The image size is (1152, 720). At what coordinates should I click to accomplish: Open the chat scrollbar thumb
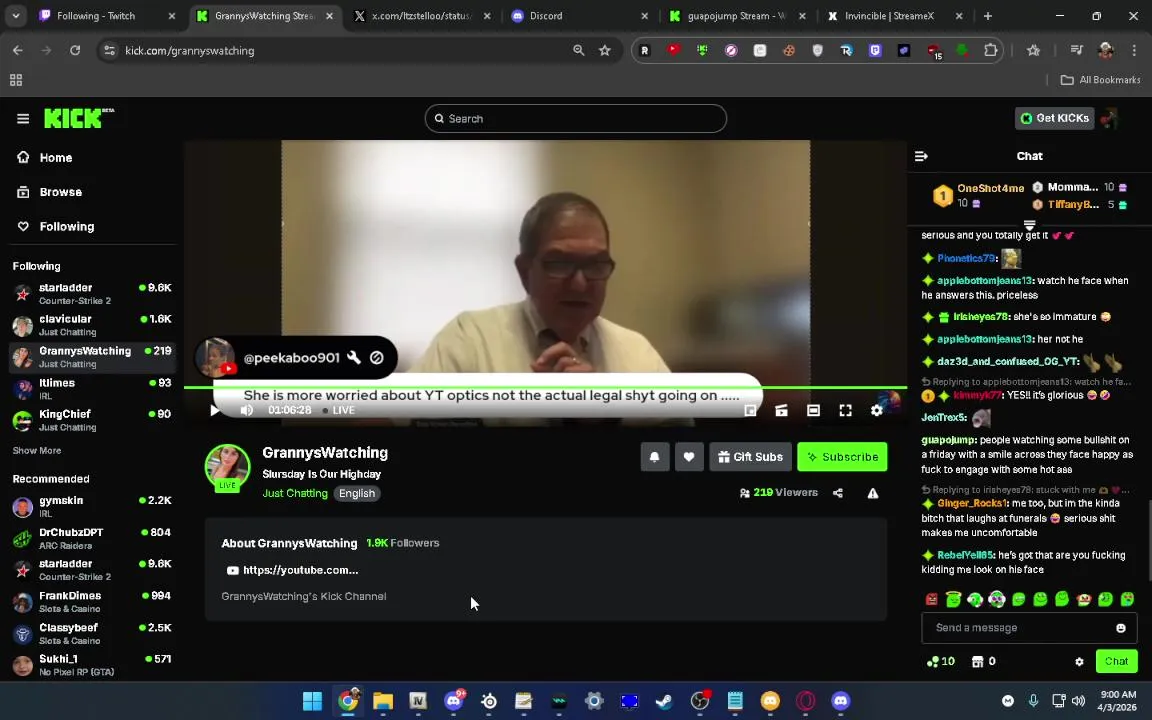(1149, 540)
